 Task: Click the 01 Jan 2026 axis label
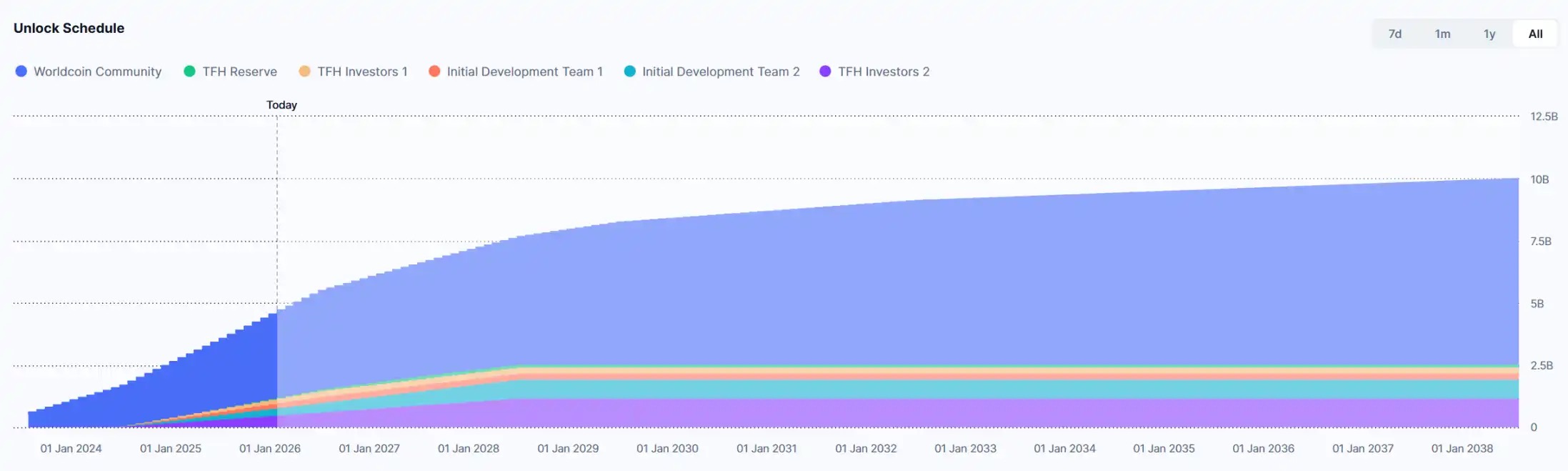(269, 448)
